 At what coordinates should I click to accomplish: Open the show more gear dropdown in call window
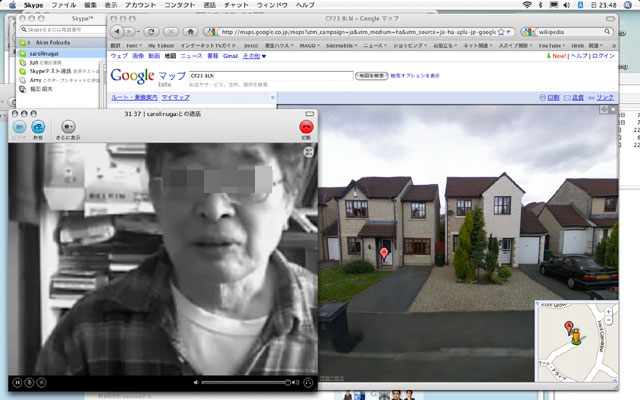[68, 127]
